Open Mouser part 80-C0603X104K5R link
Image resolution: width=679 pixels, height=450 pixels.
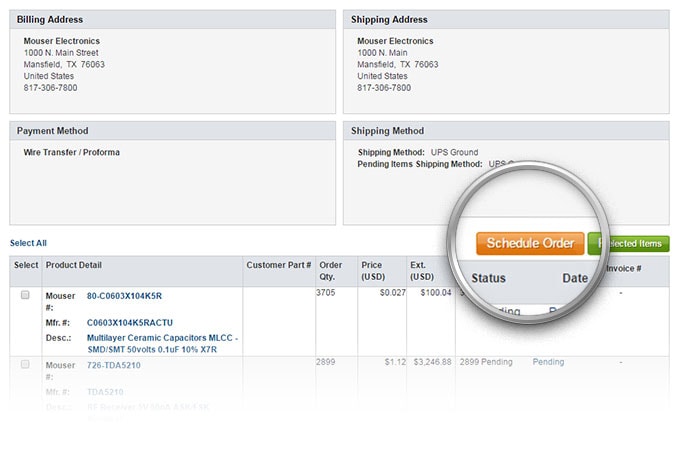tap(124, 296)
